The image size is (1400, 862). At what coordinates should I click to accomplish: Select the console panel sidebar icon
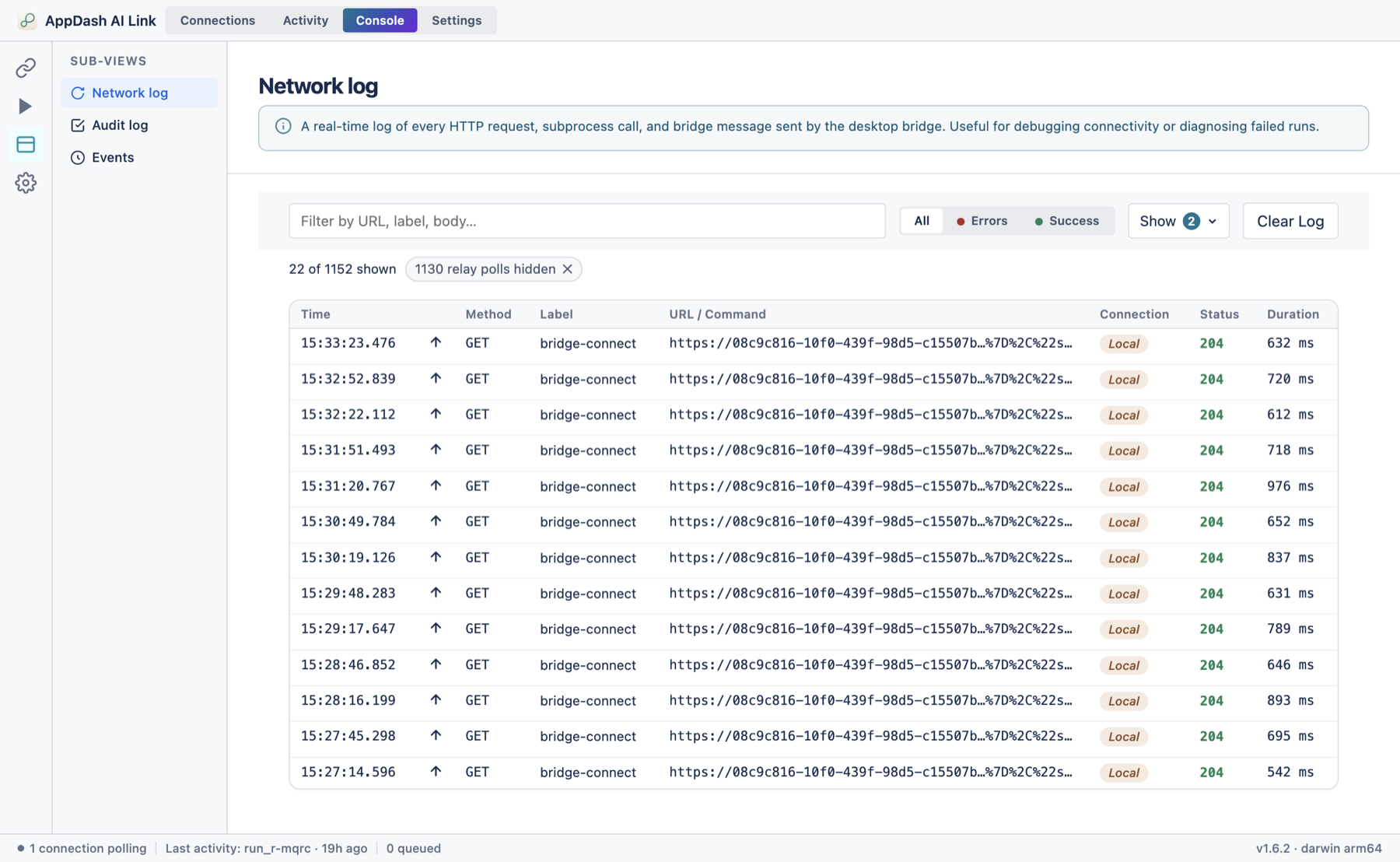pyautogui.click(x=26, y=144)
